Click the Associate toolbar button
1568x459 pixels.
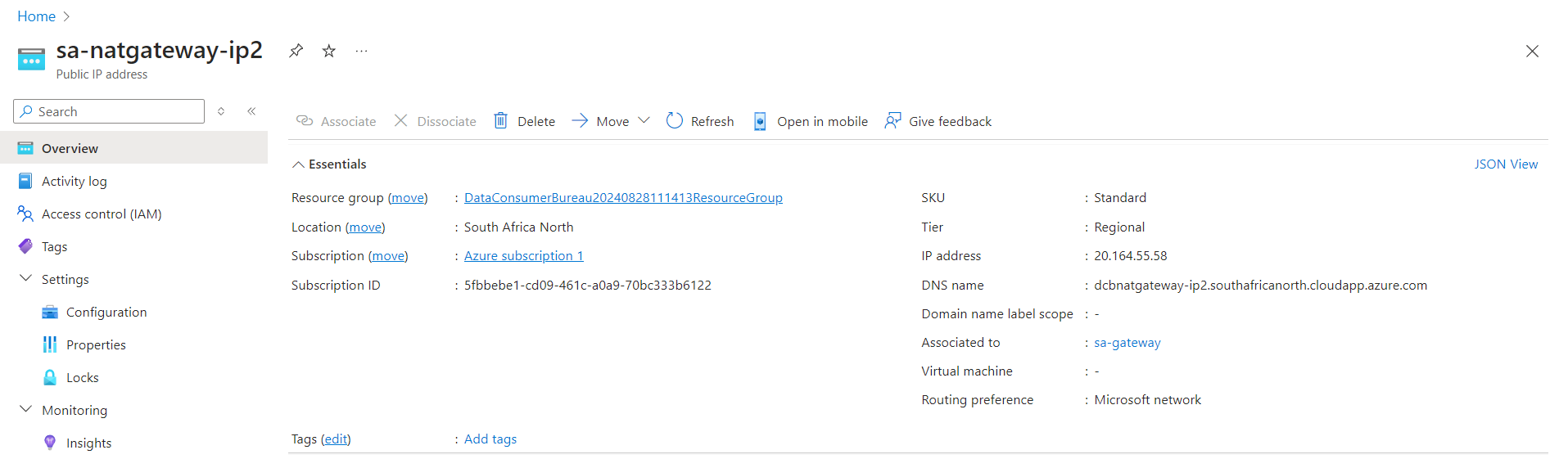336,121
